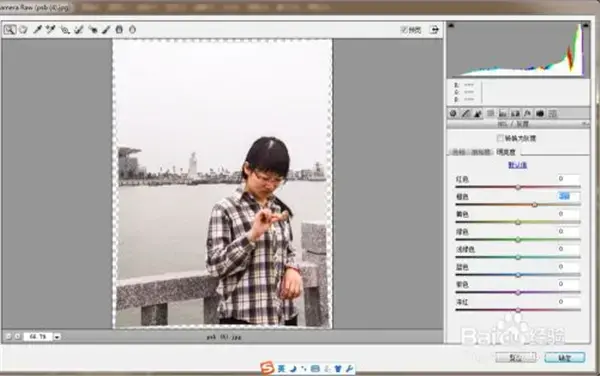Switch to the 饱和度 saturation tab
The height and width of the screenshot is (376, 600).
[x=481, y=152]
